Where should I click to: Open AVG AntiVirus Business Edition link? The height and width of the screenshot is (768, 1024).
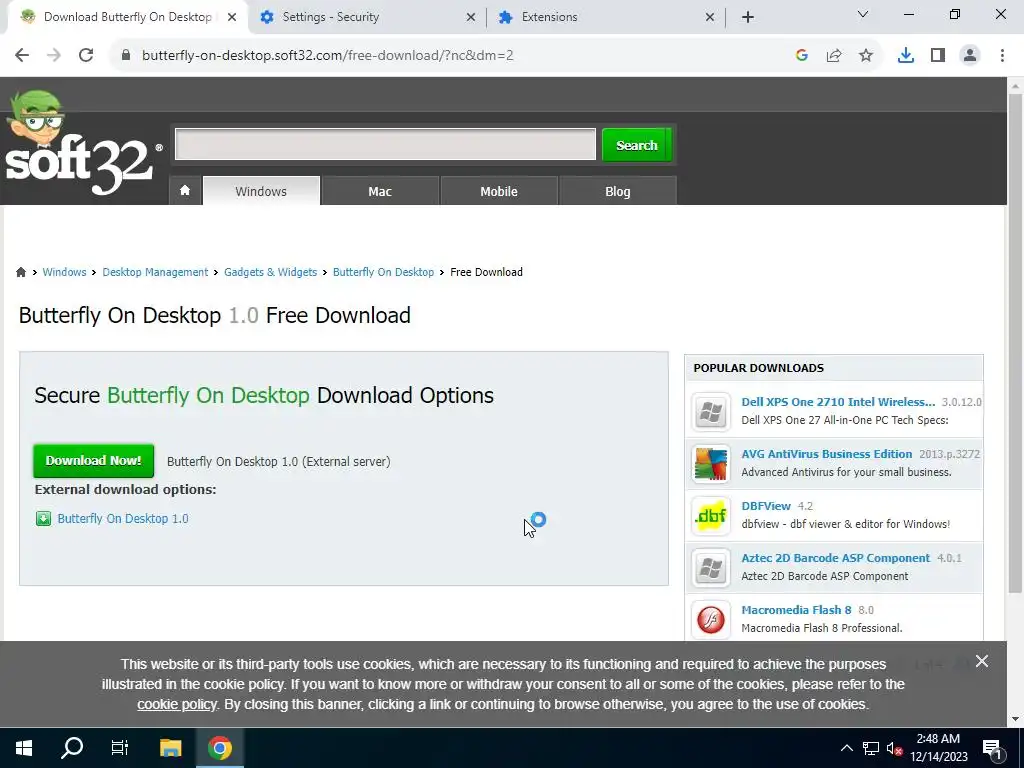[x=827, y=454]
